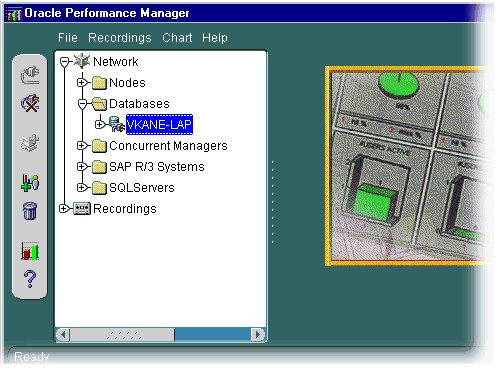Screen dimensions: 498x375
Task: Click the Nodes folder icon
Action: [99, 83]
